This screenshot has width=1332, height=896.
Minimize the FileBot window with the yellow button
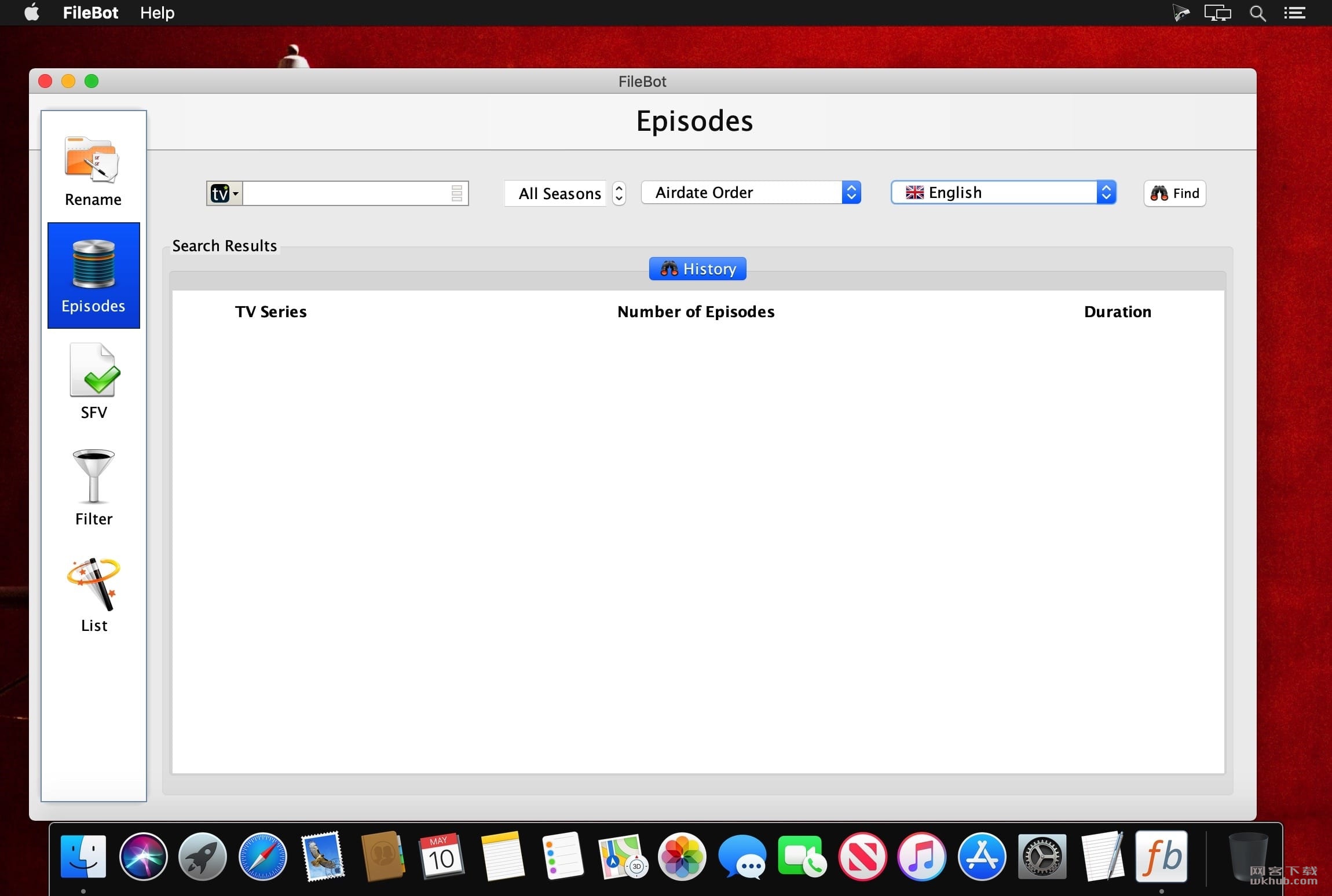pyautogui.click(x=68, y=81)
